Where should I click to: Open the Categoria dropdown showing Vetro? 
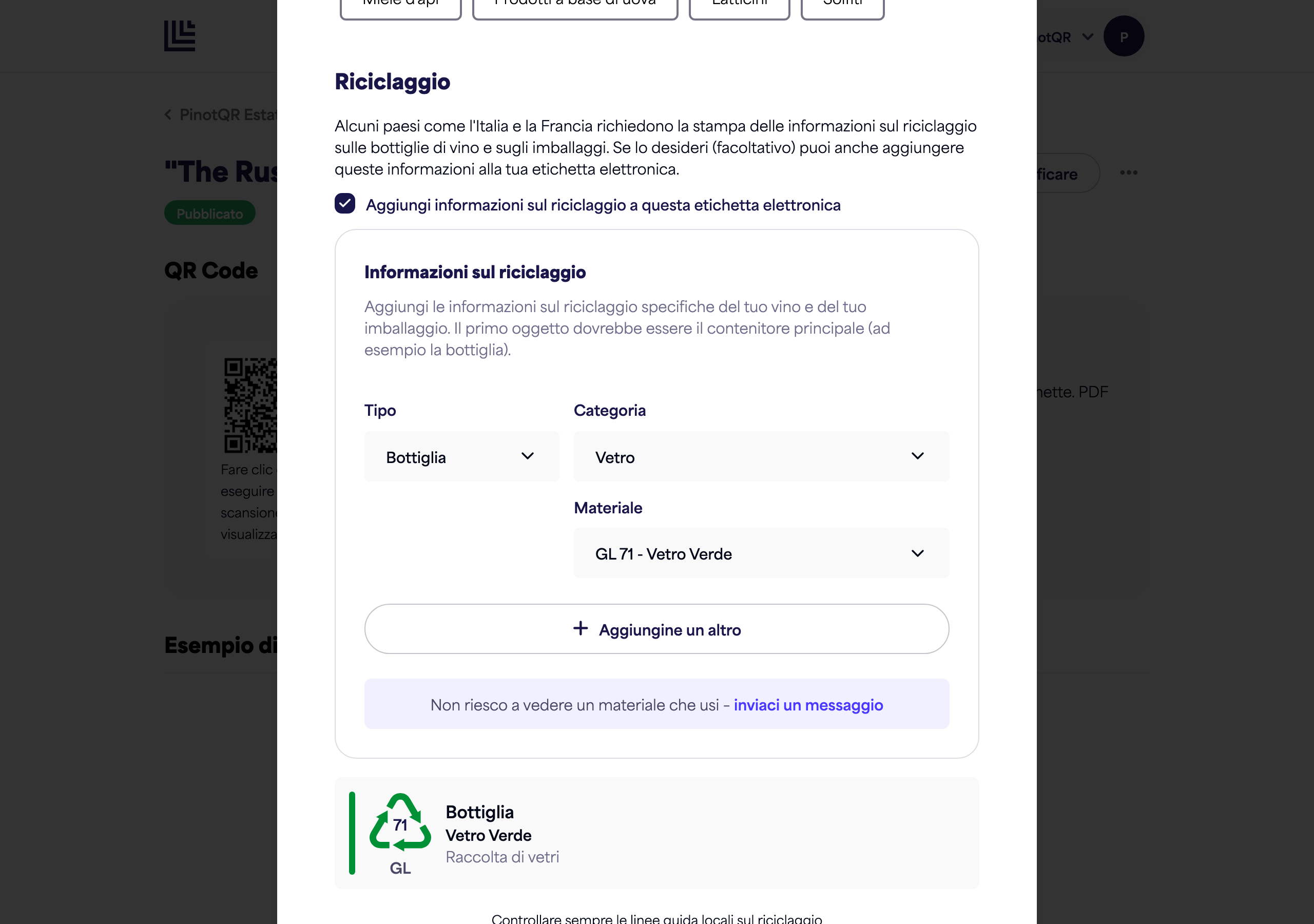pos(761,457)
